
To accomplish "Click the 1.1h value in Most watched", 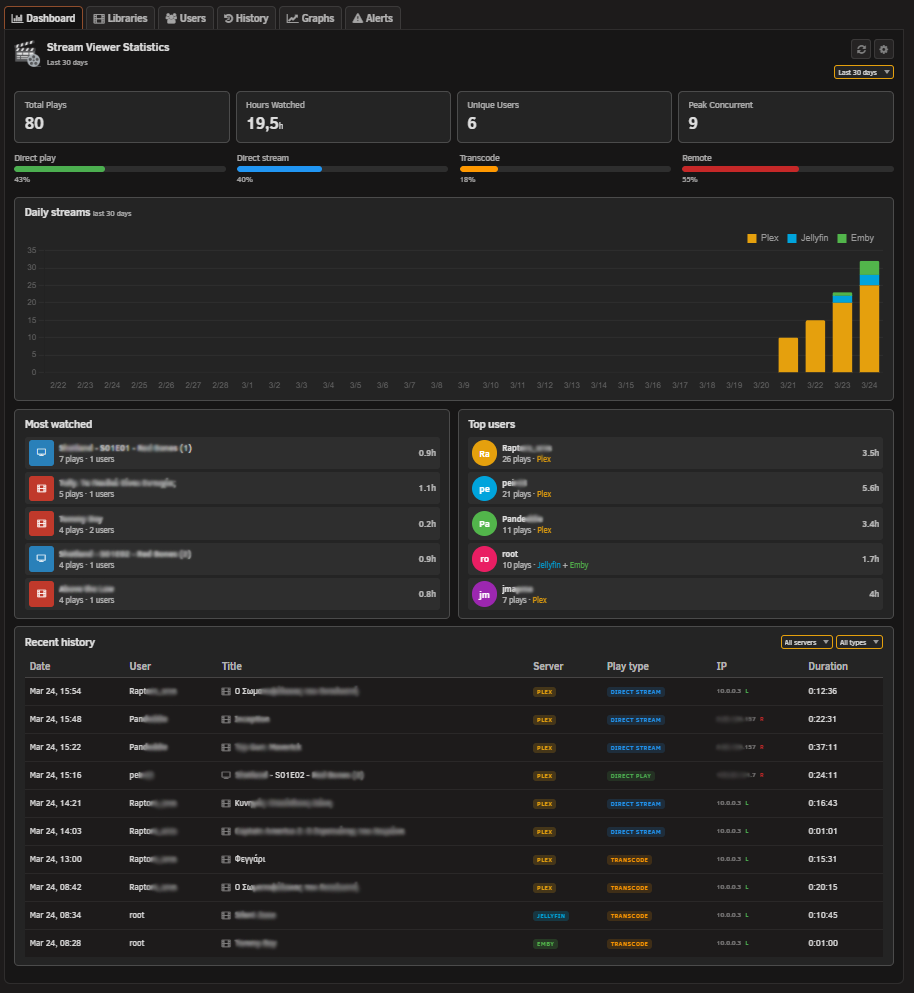I will pos(427,488).
